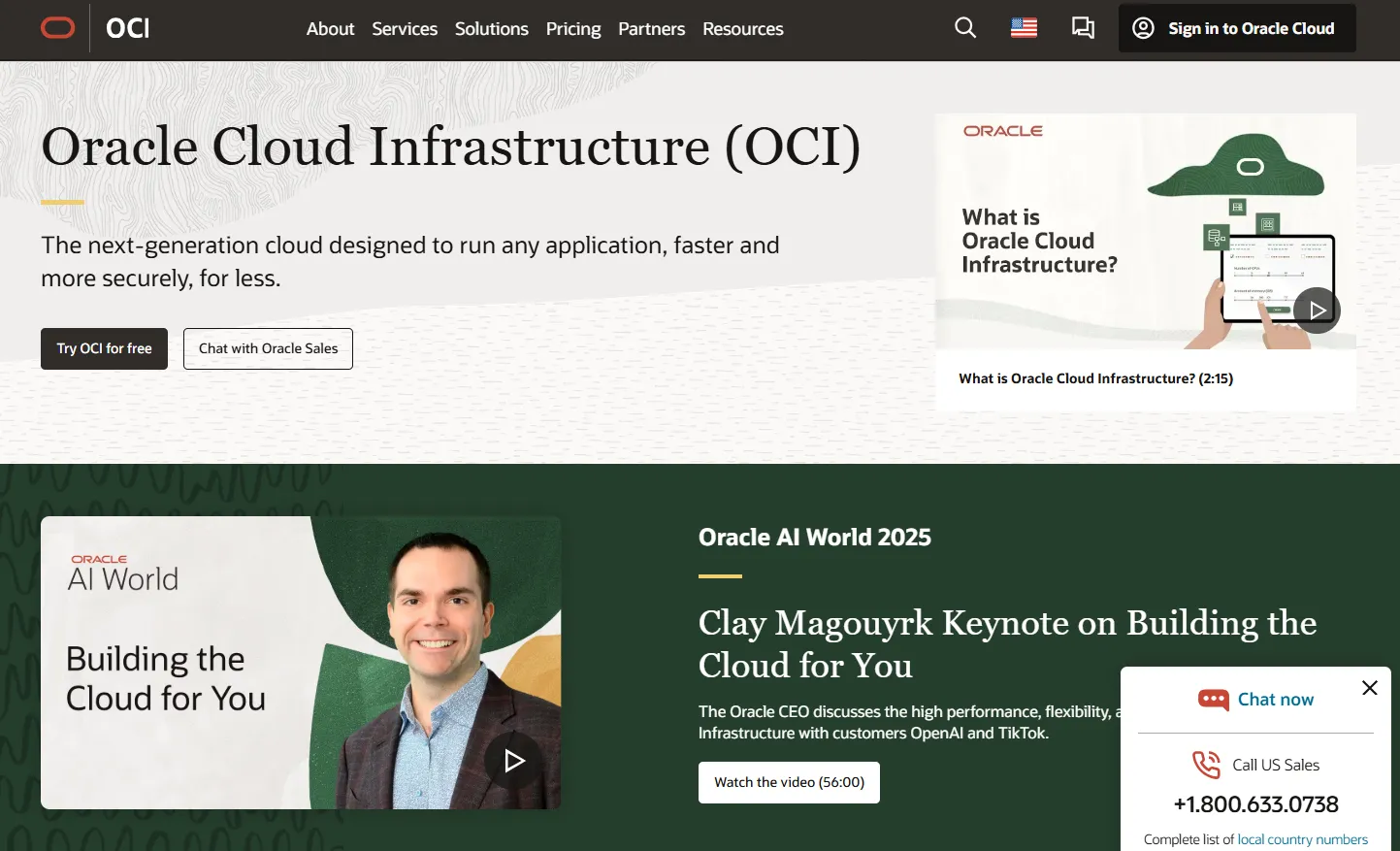Open the chat bubbles icon in header

(1083, 28)
